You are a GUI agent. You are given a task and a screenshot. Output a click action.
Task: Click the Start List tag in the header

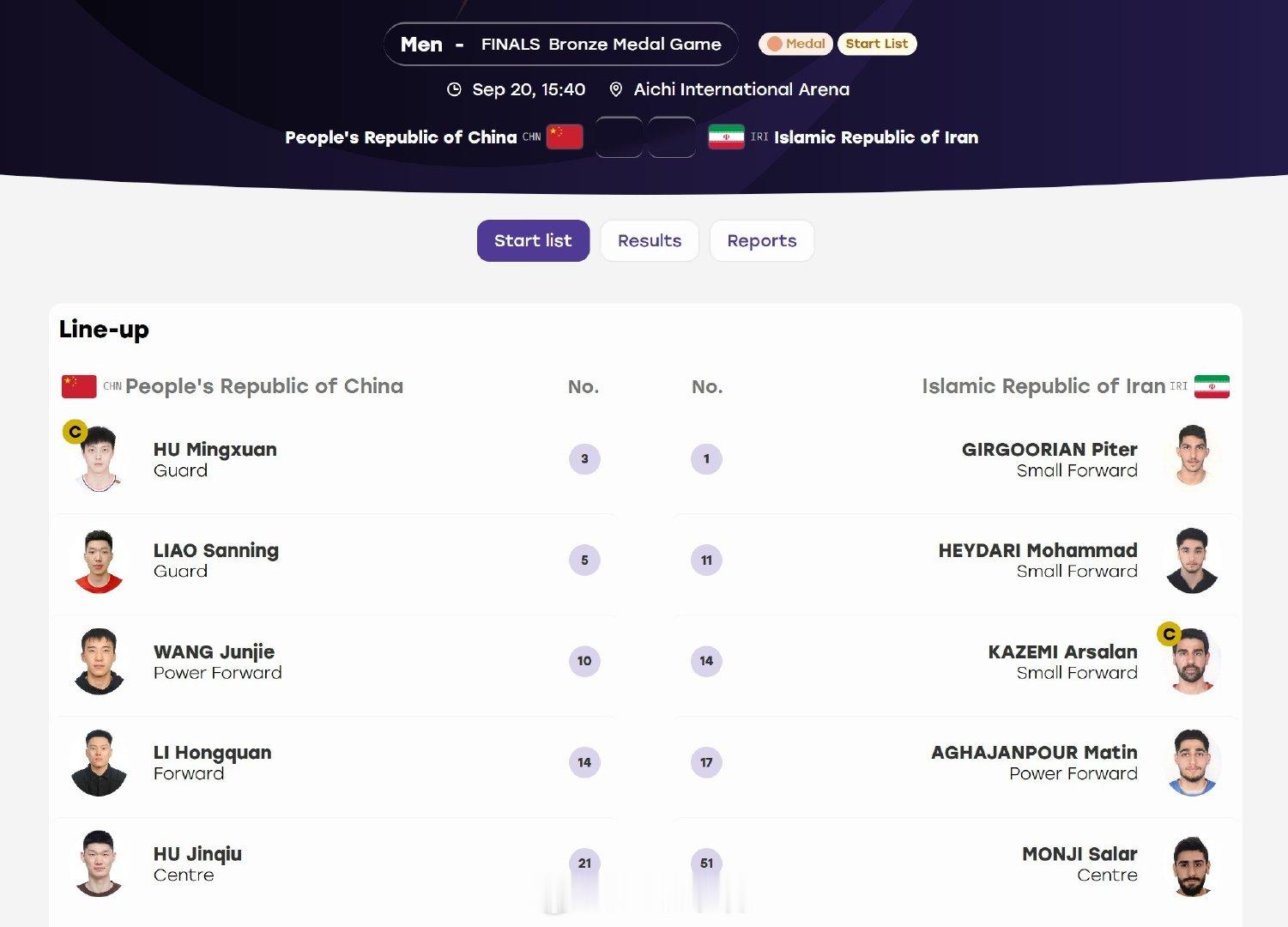point(877,44)
